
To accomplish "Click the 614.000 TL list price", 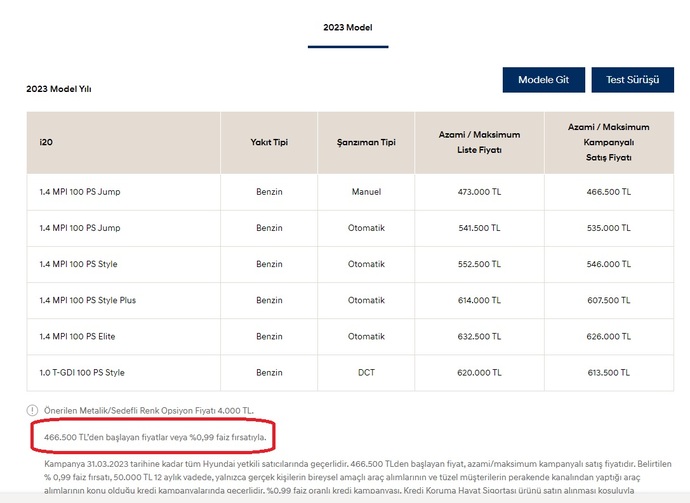I will [x=479, y=300].
